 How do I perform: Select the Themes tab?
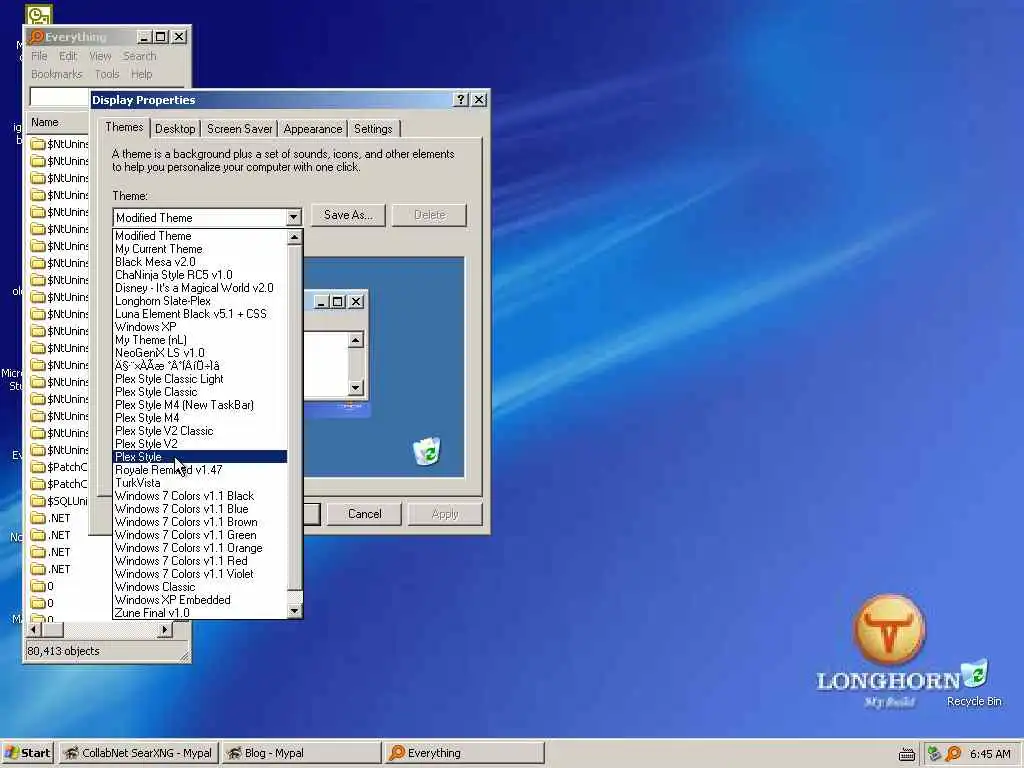click(124, 127)
